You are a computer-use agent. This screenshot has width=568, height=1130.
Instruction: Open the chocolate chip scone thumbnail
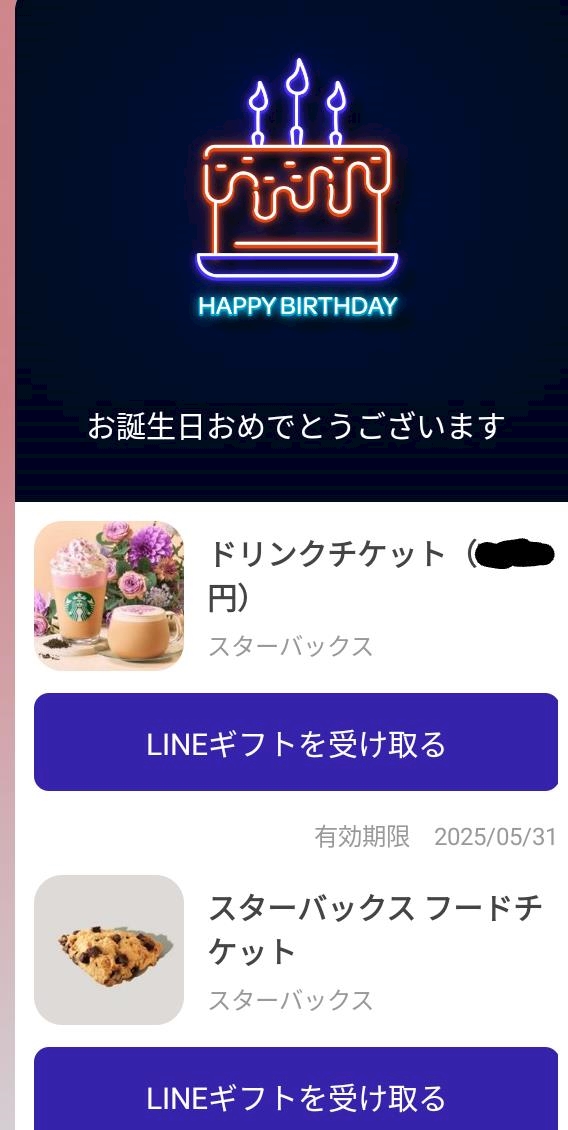(109, 950)
